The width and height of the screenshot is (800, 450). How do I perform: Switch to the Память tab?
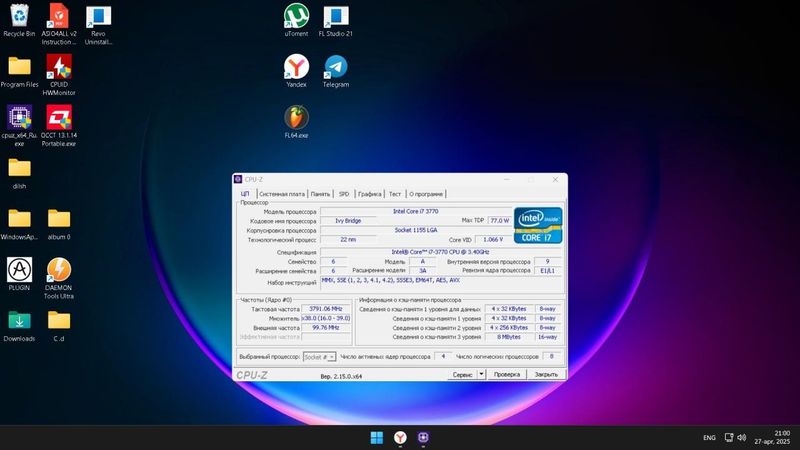click(x=320, y=194)
